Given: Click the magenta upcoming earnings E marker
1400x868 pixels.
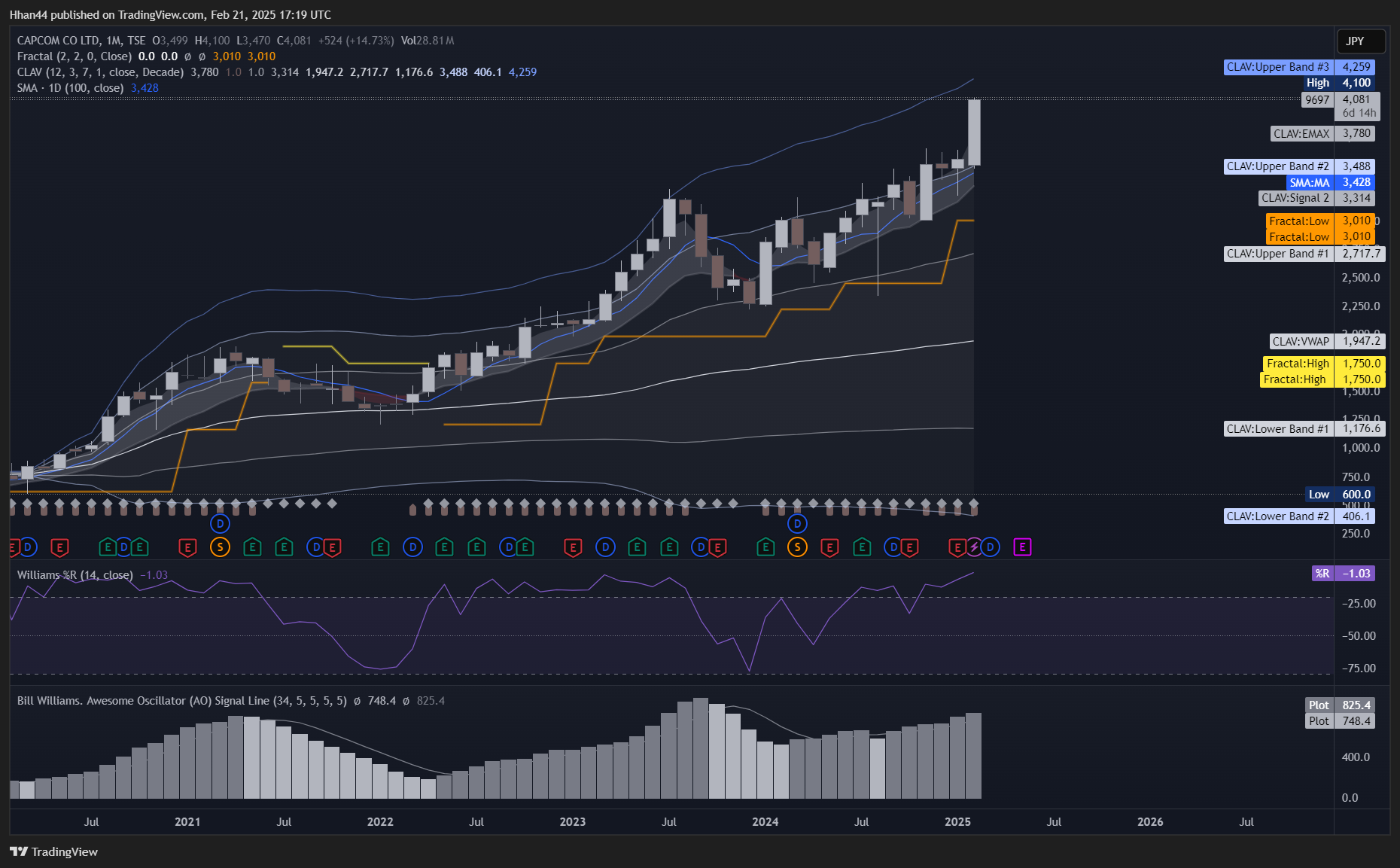Looking at the screenshot, I should pos(1022,547).
